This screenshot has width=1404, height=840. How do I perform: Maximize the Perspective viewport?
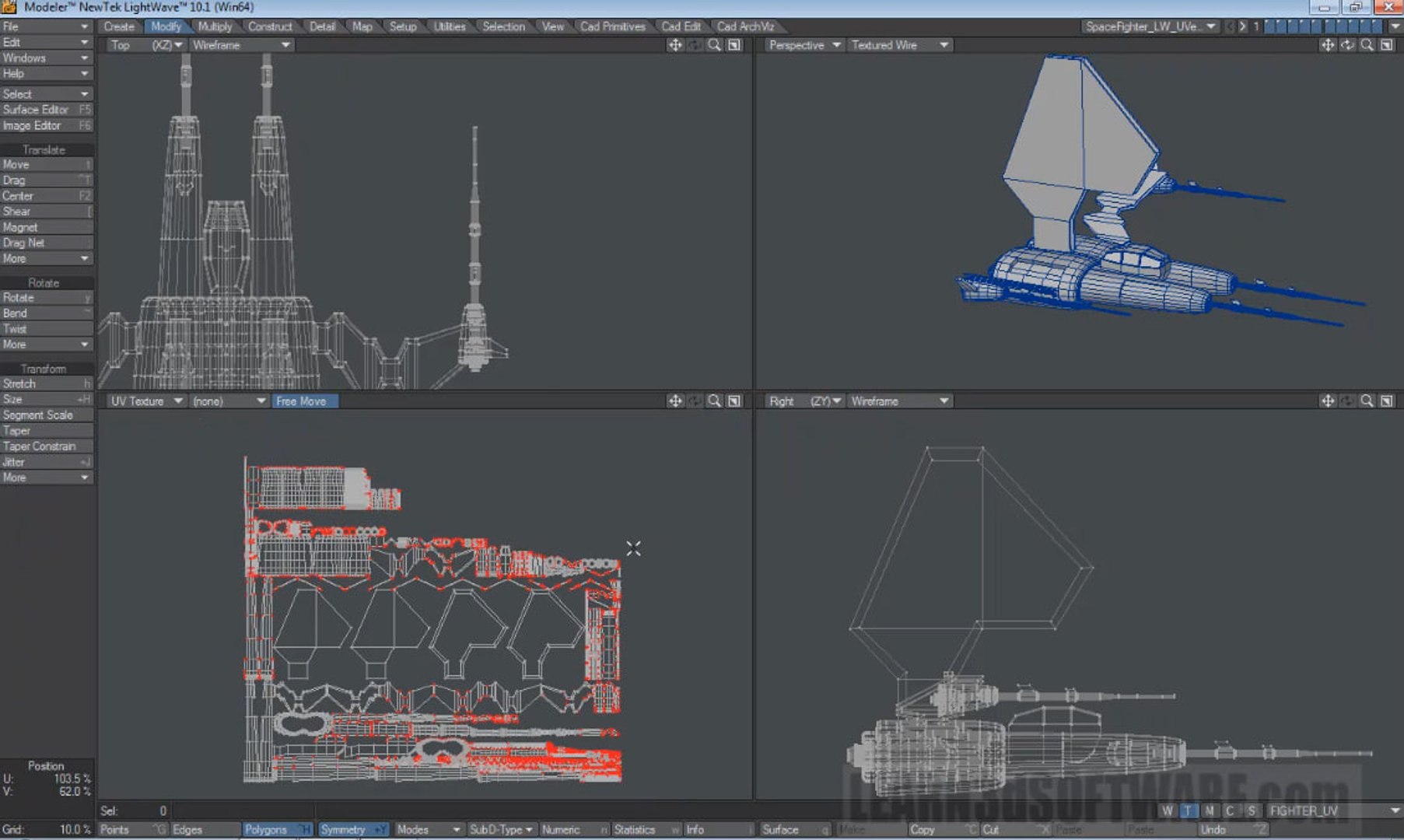(x=1387, y=45)
